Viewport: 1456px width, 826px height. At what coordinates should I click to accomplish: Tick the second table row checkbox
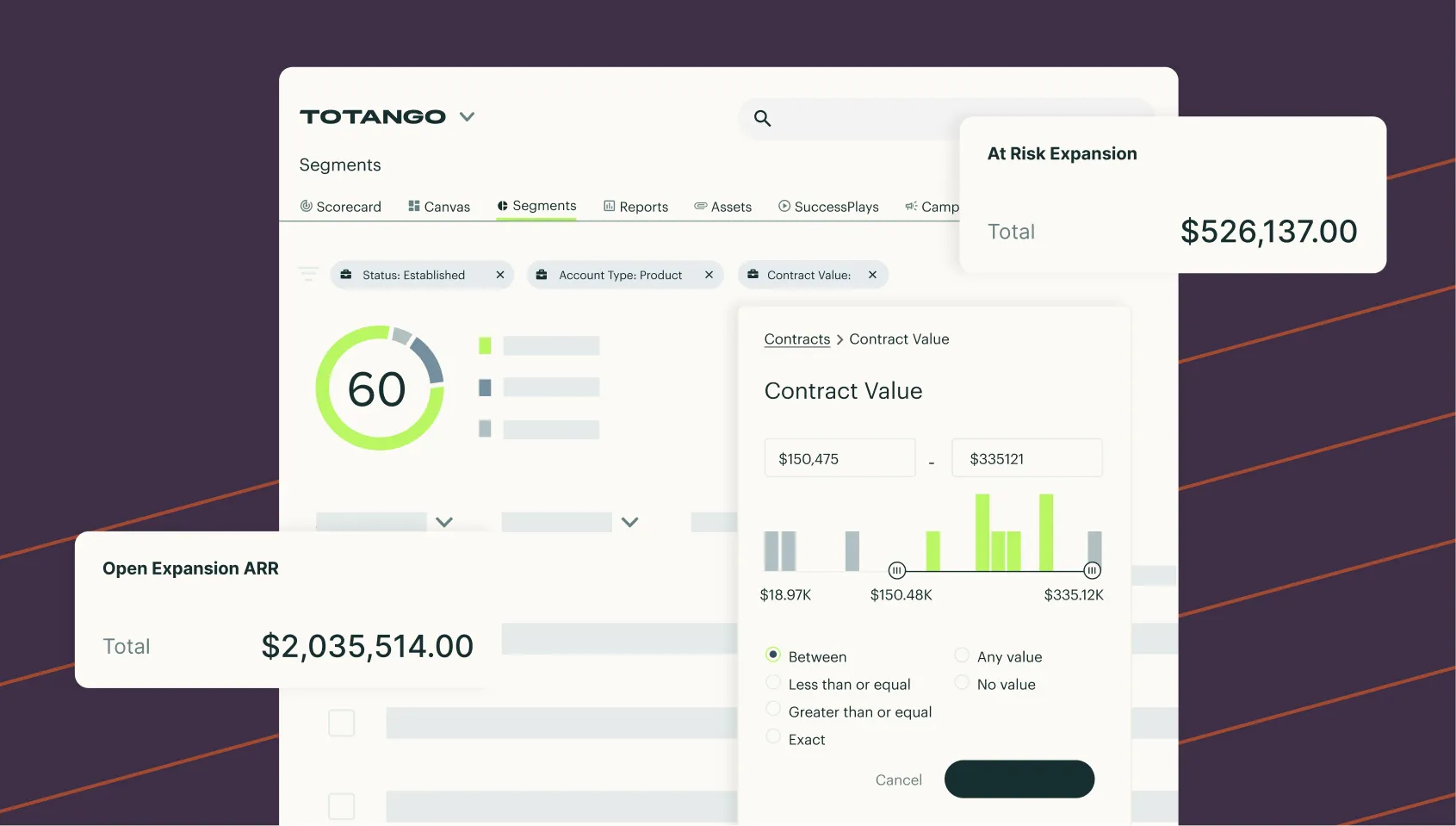342,806
